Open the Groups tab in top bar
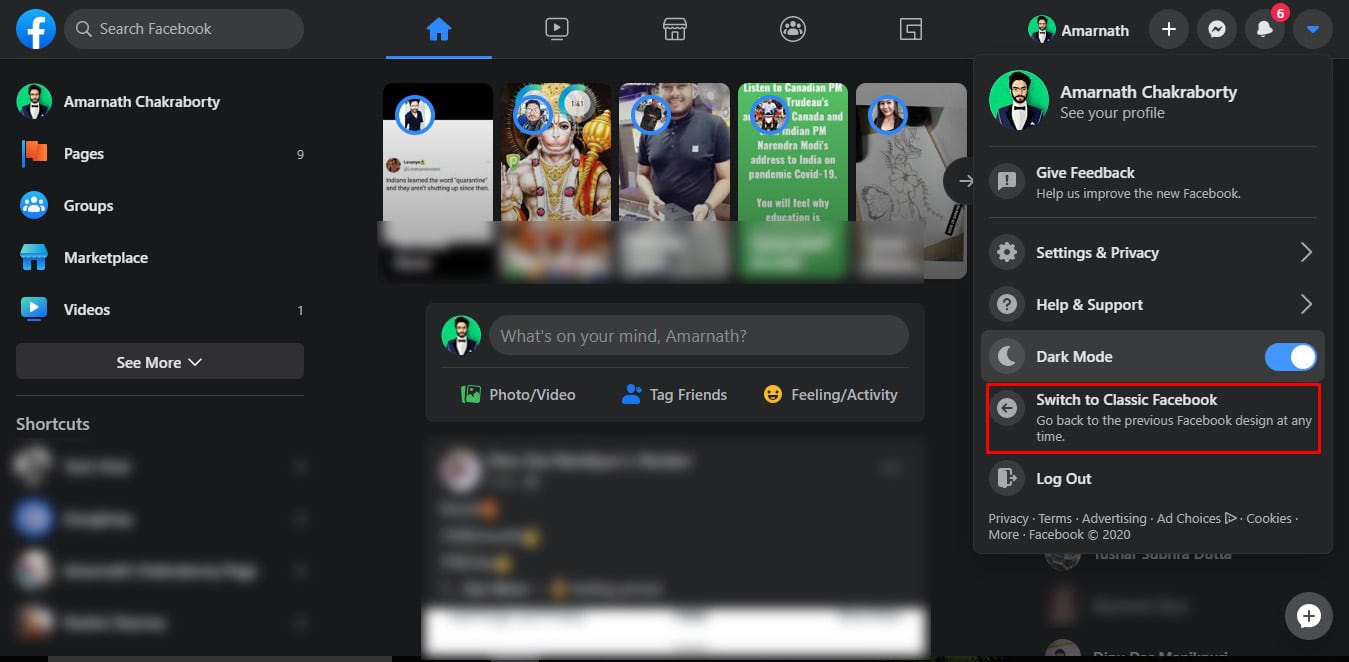 (793, 30)
